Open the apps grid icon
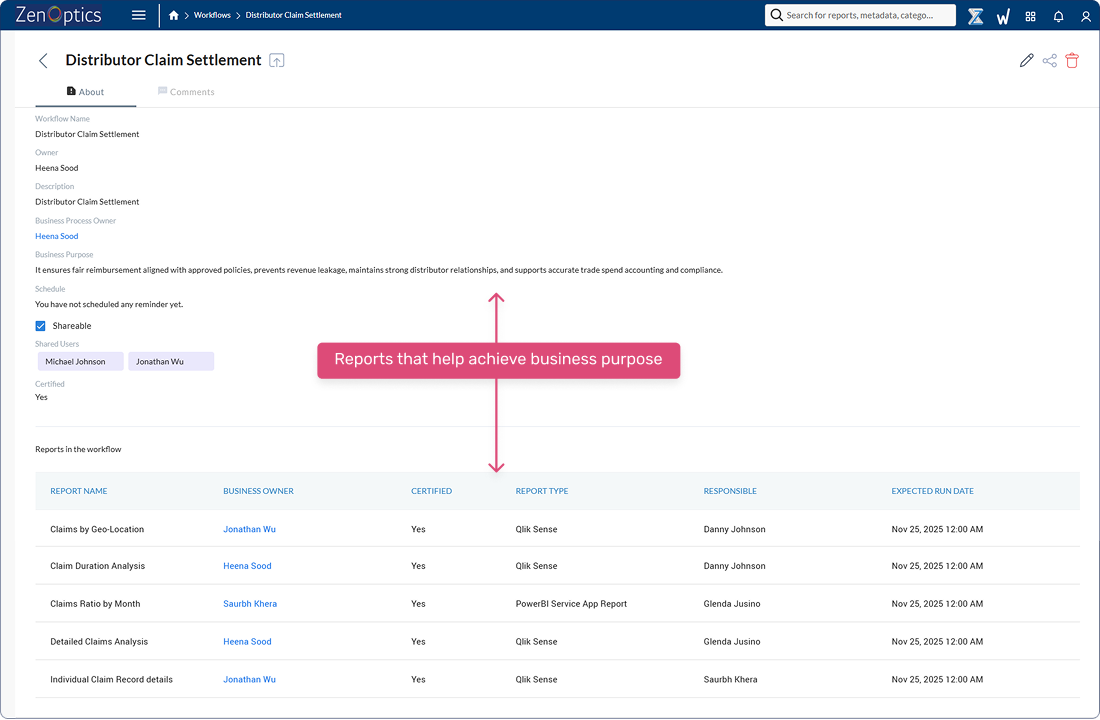The image size is (1100, 720). click(x=1030, y=16)
